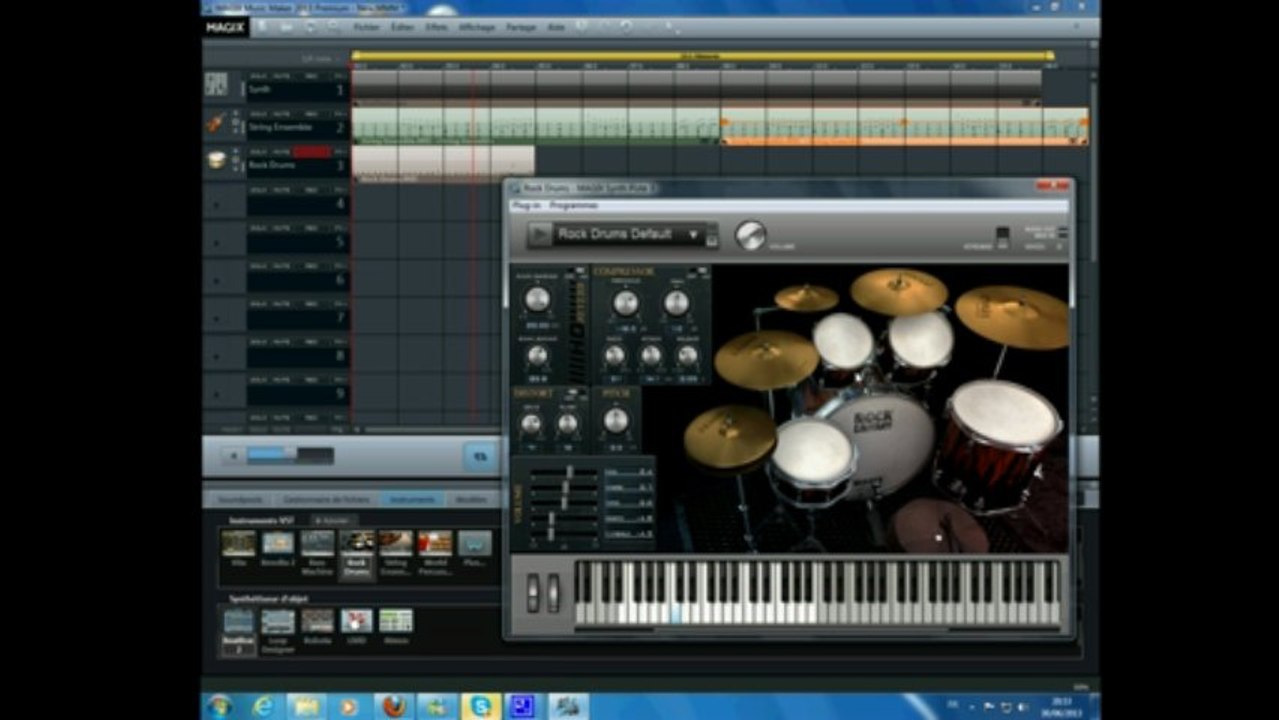1279x720 pixels.
Task: Click the preset play arrow button
Action: 540,235
